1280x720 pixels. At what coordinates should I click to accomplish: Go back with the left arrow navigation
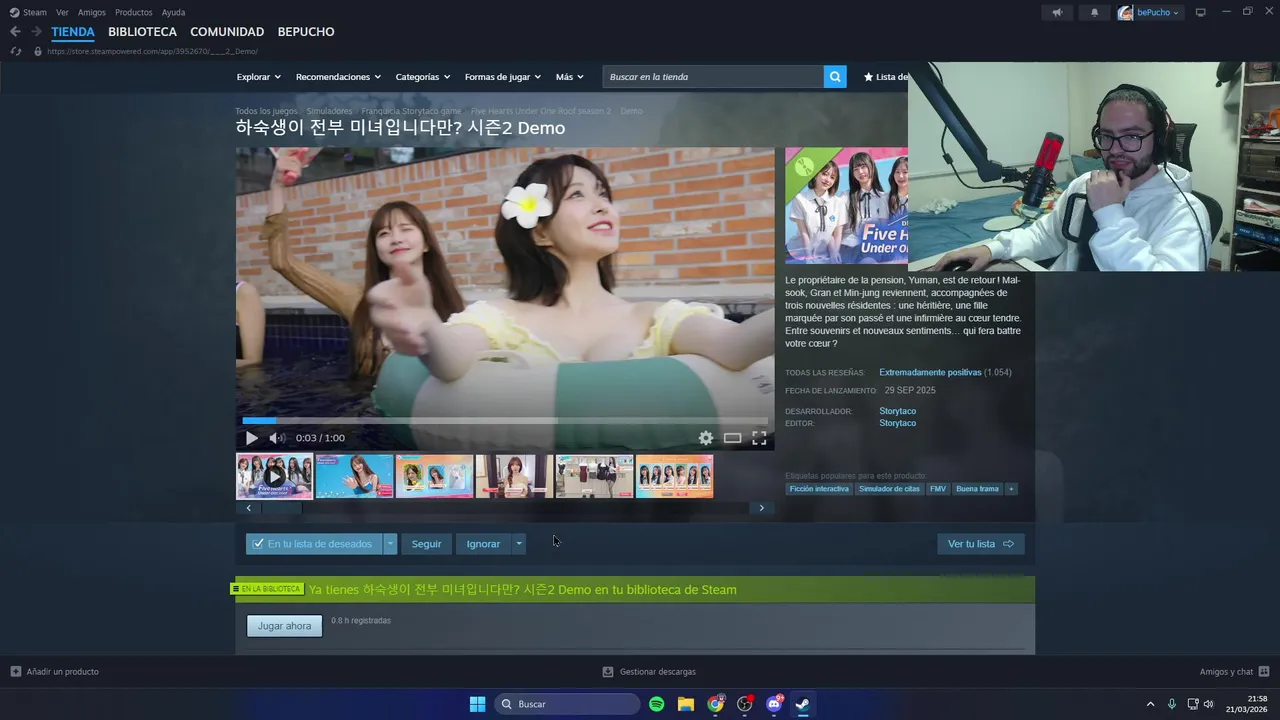(15, 32)
